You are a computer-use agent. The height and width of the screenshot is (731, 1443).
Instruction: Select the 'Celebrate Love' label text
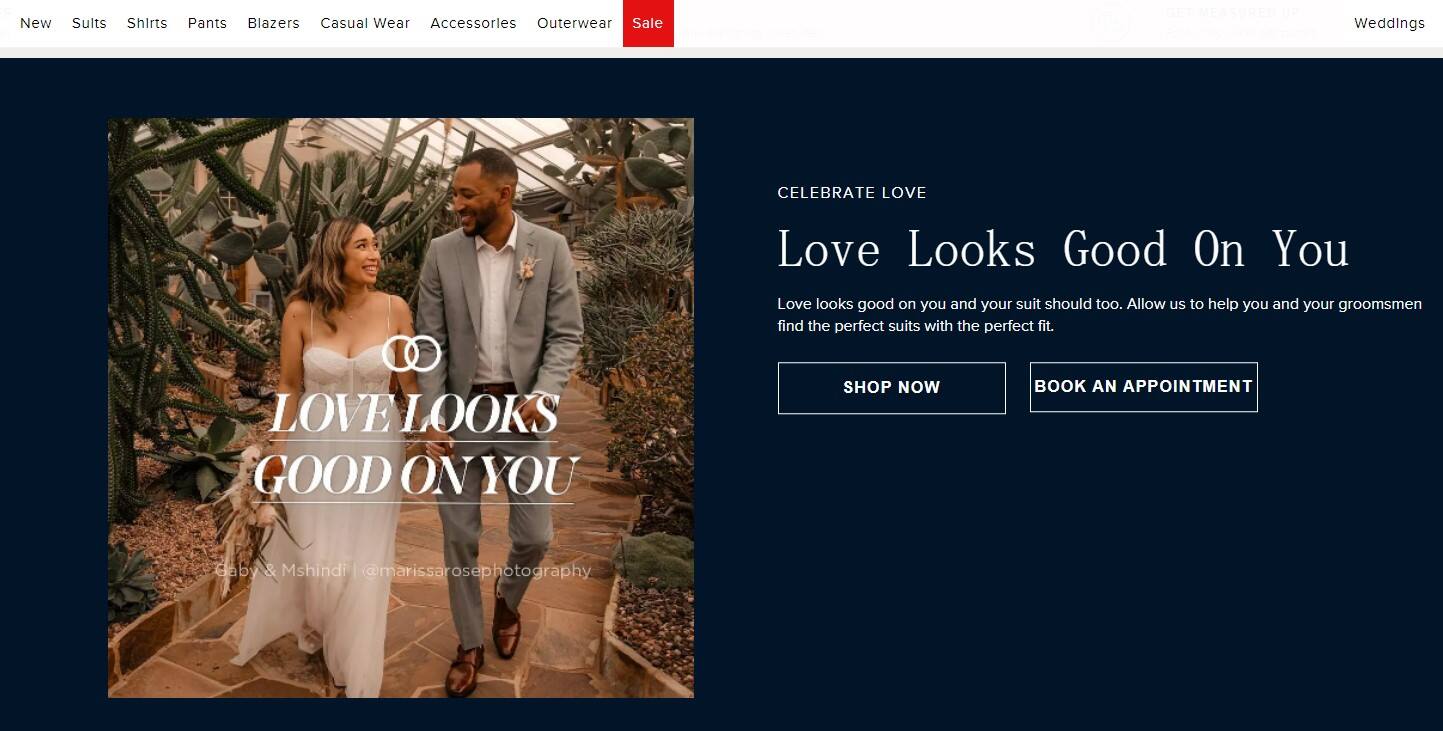tap(852, 193)
